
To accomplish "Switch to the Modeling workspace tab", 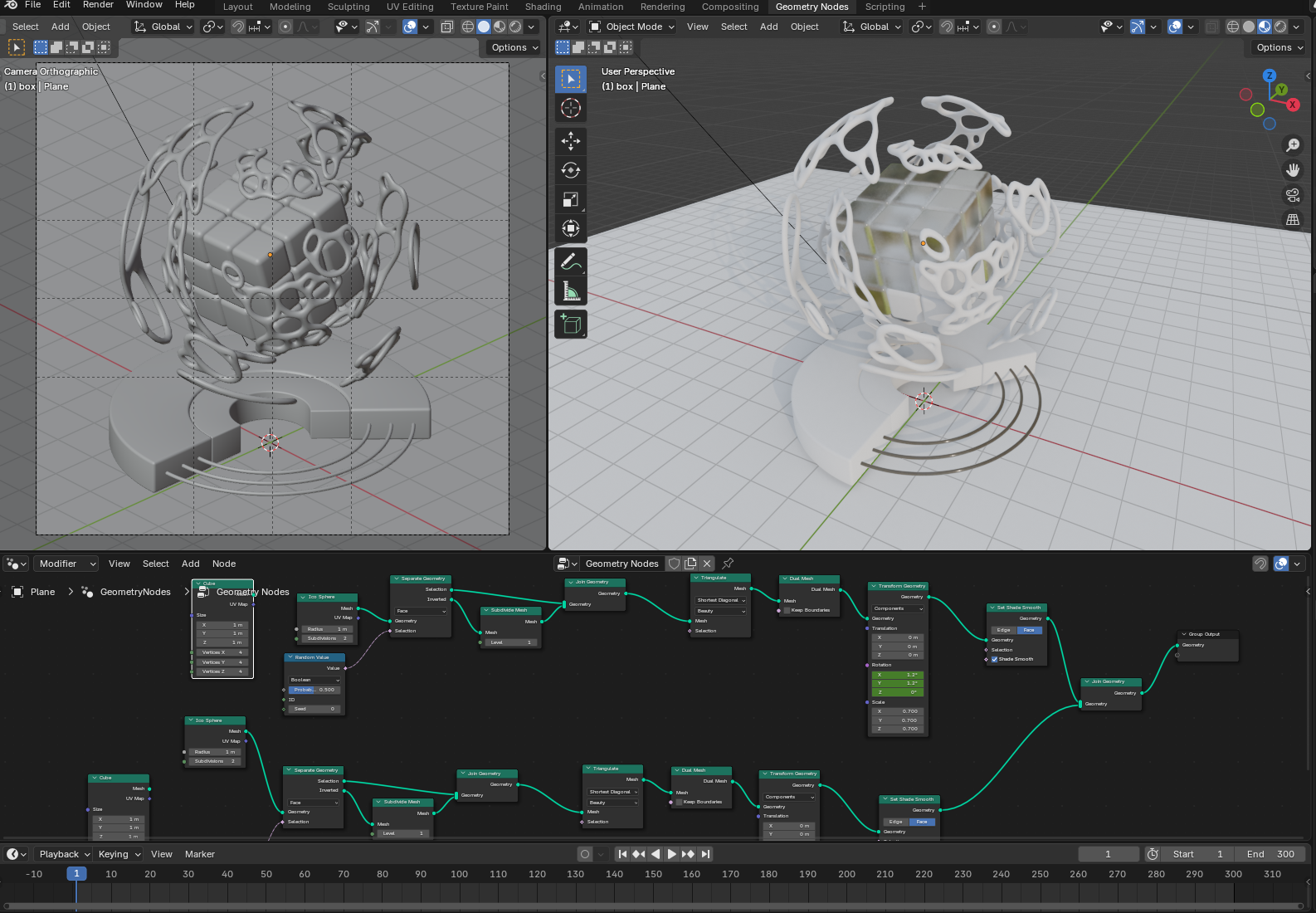I will tap(290, 7).
